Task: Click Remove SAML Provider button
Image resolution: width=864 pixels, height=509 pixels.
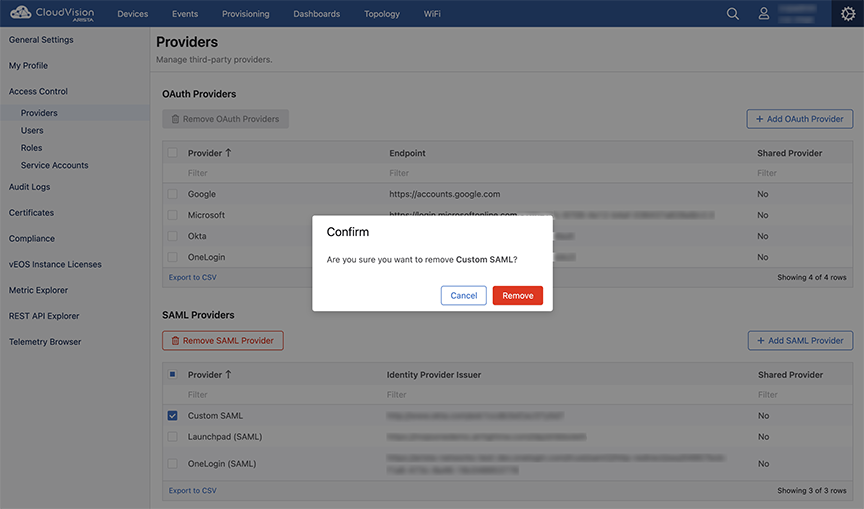Action: click(223, 340)
